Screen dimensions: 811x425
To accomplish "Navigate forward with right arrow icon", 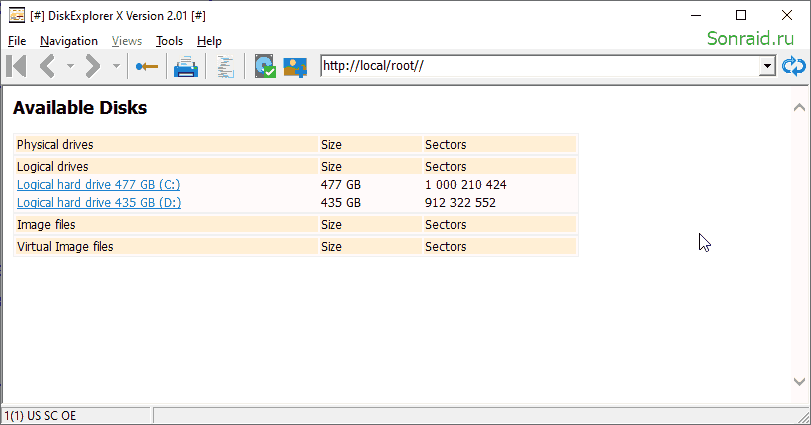I will [93, 66].
